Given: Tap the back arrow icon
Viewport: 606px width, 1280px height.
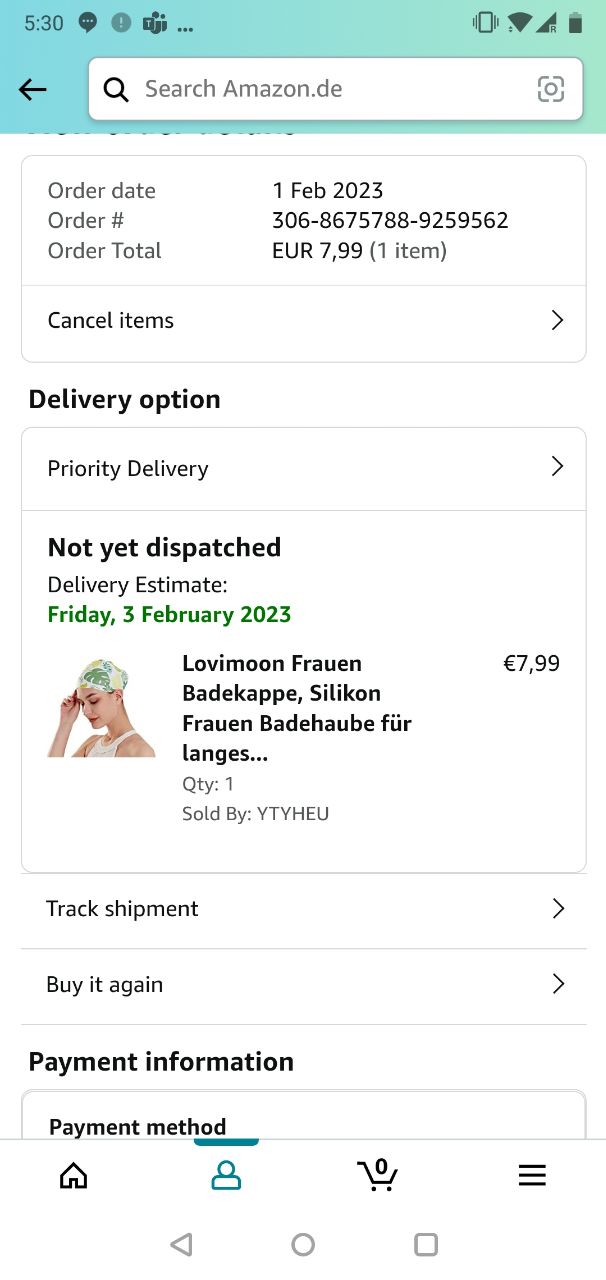Looking at the screenshot, I should click(33, 90).
